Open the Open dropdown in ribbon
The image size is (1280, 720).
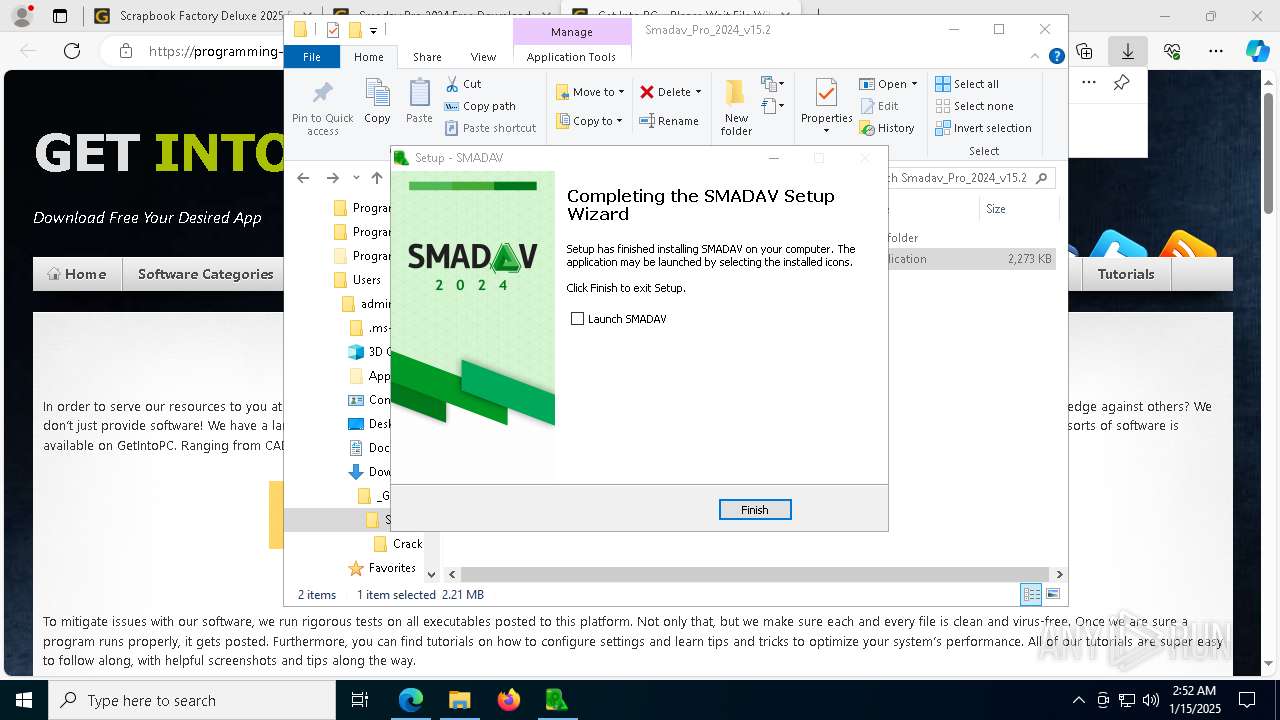(x=888, y=84)
